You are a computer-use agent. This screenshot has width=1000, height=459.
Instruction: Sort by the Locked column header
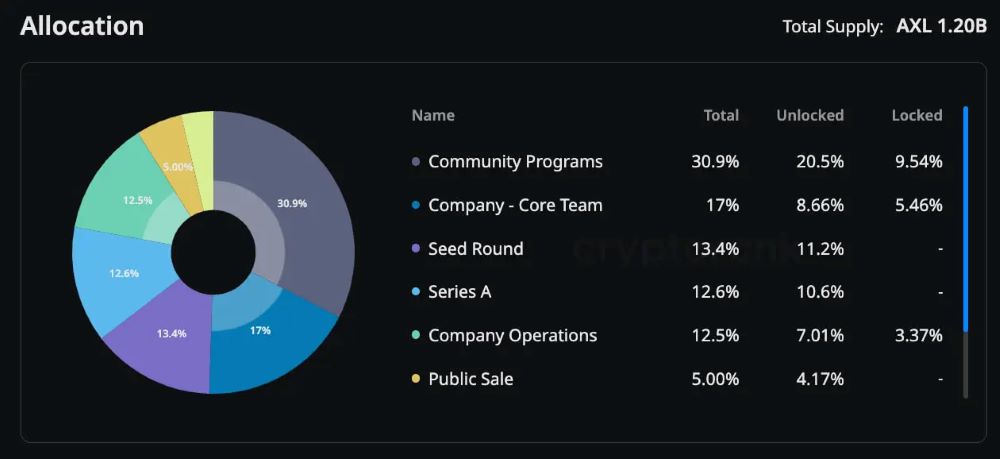[917, 115]
